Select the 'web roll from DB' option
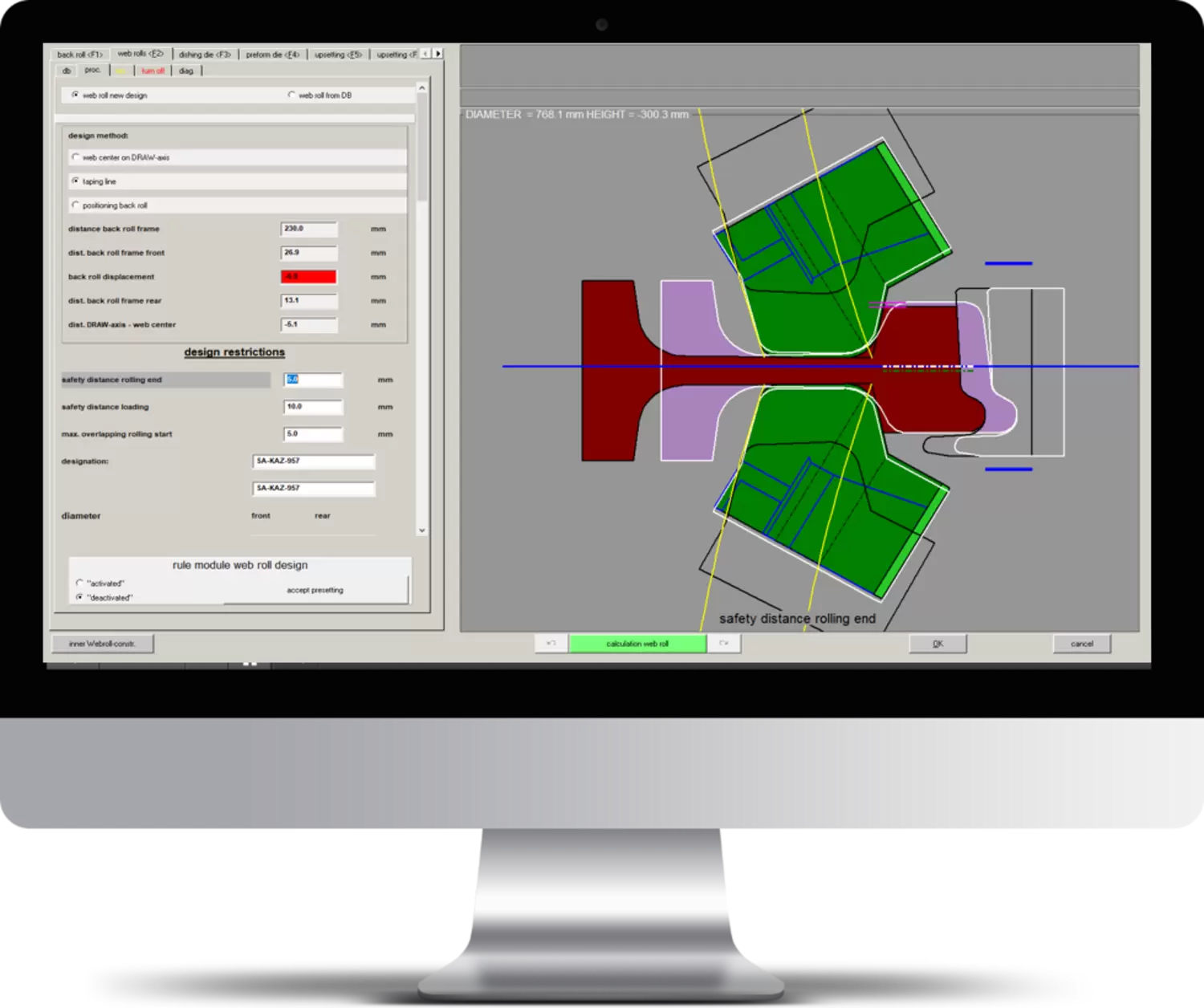The image size is (1204, 1008). (x=292, y=96)
